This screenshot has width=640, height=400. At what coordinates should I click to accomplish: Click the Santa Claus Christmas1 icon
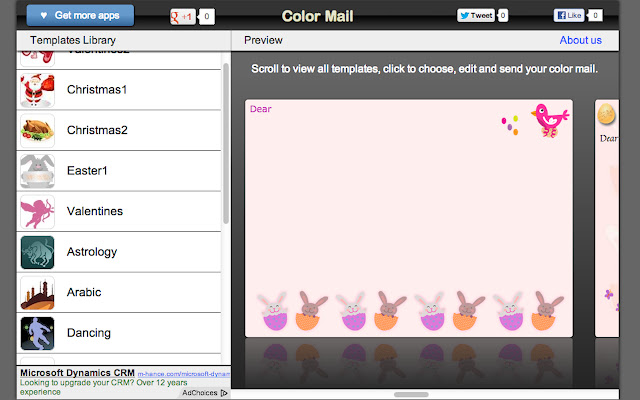pos(37,90)
